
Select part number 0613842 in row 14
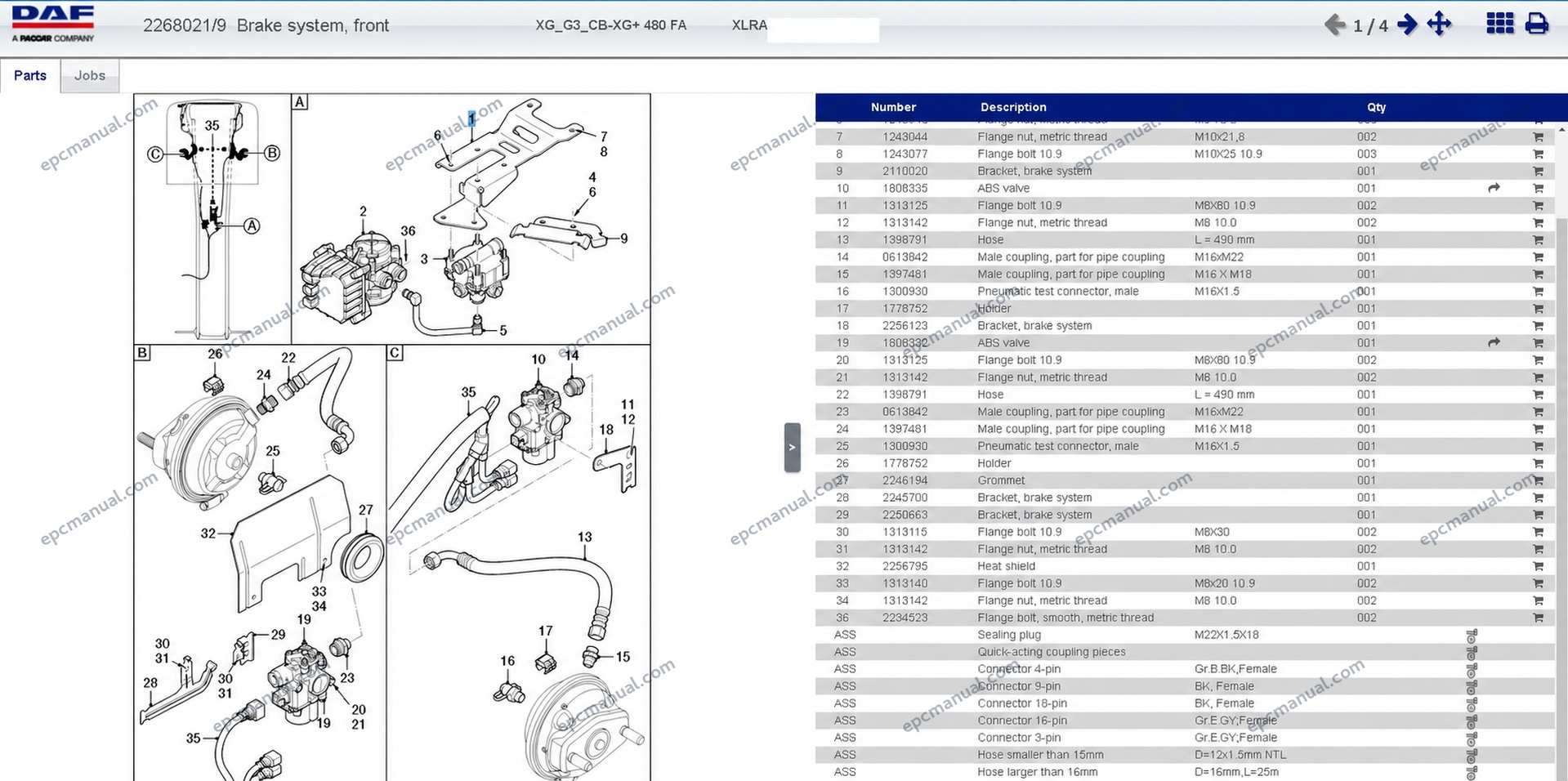click(x=905, y=257)
